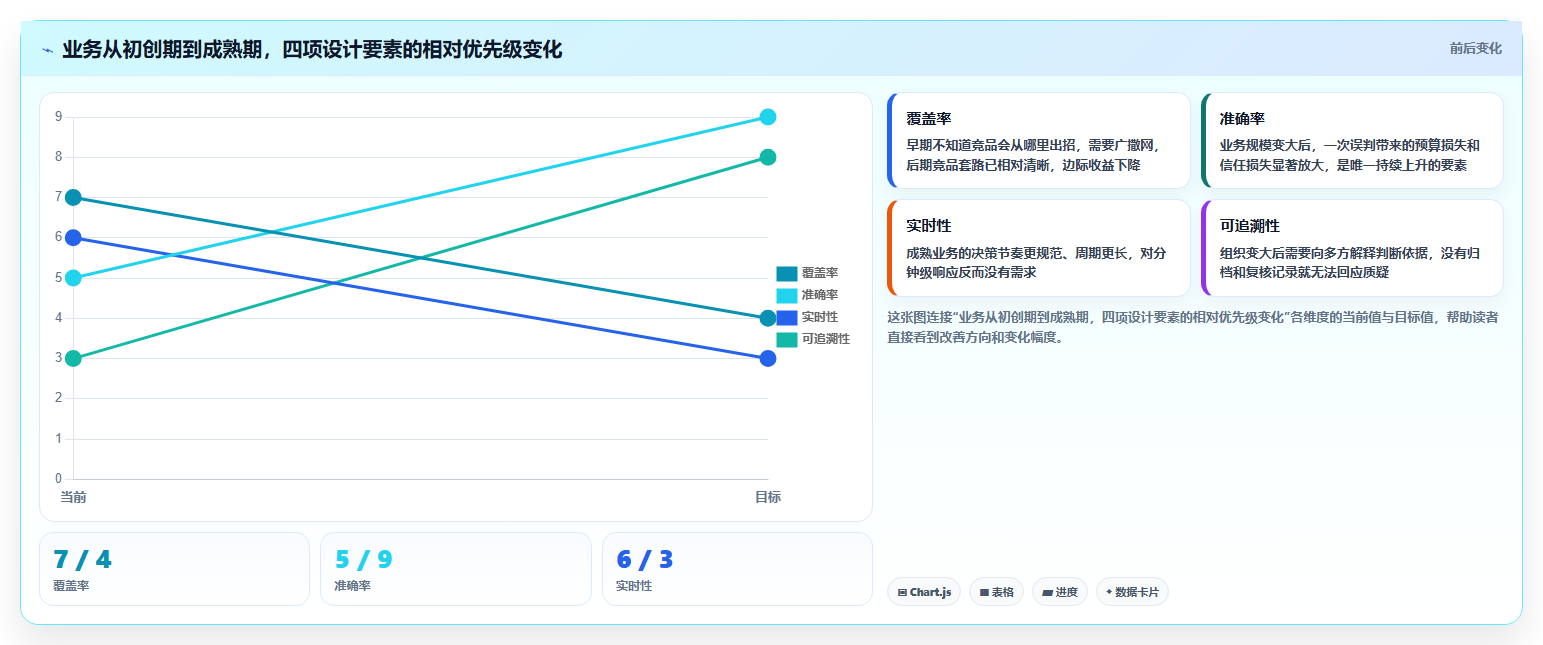Click the summary paragraph starting with 这张图连接
1543x645 pixels.
click(x=1193, y=327)
